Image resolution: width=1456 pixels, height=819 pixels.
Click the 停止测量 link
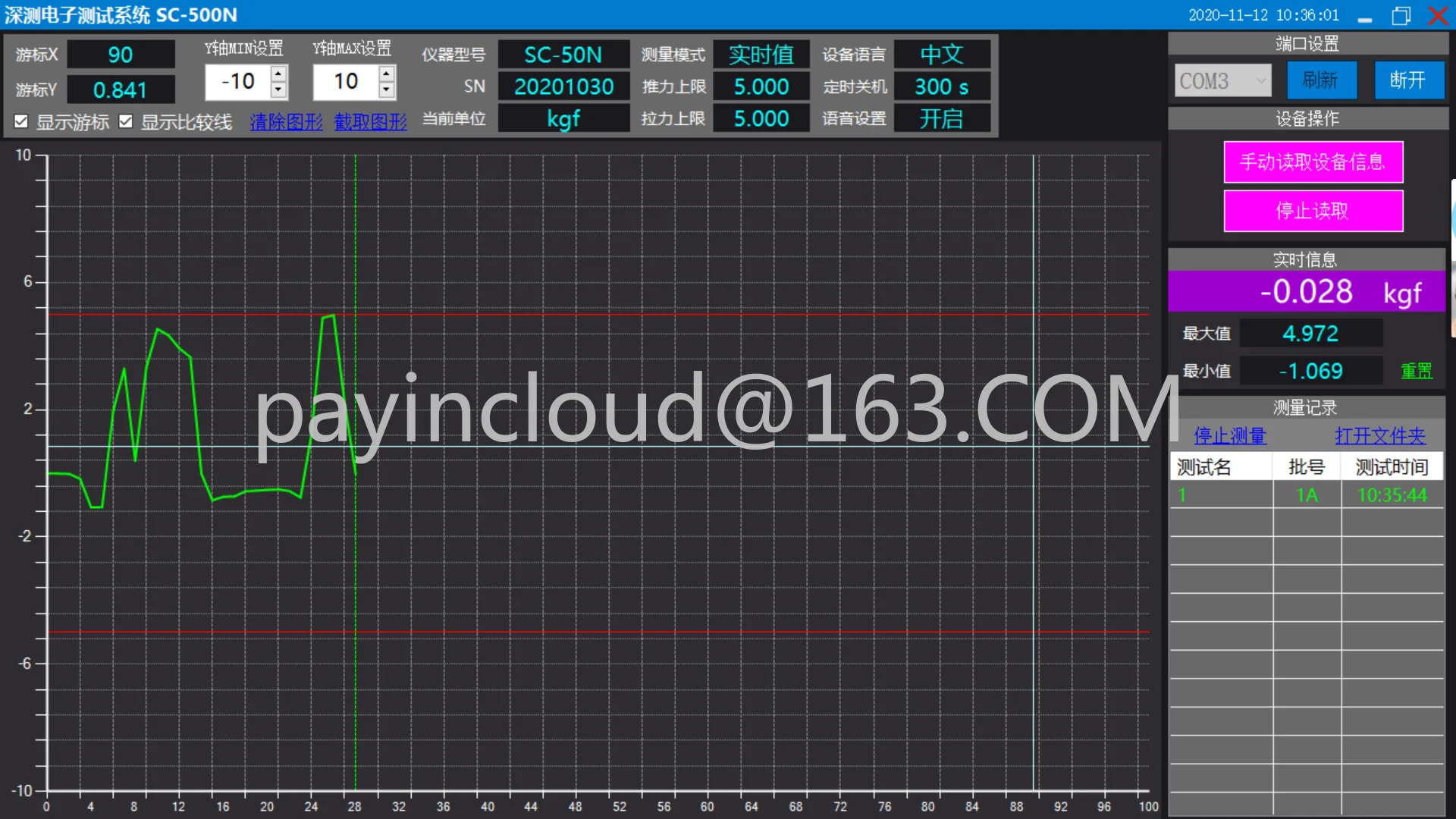pyautogui.click(x=1229, y=436)
